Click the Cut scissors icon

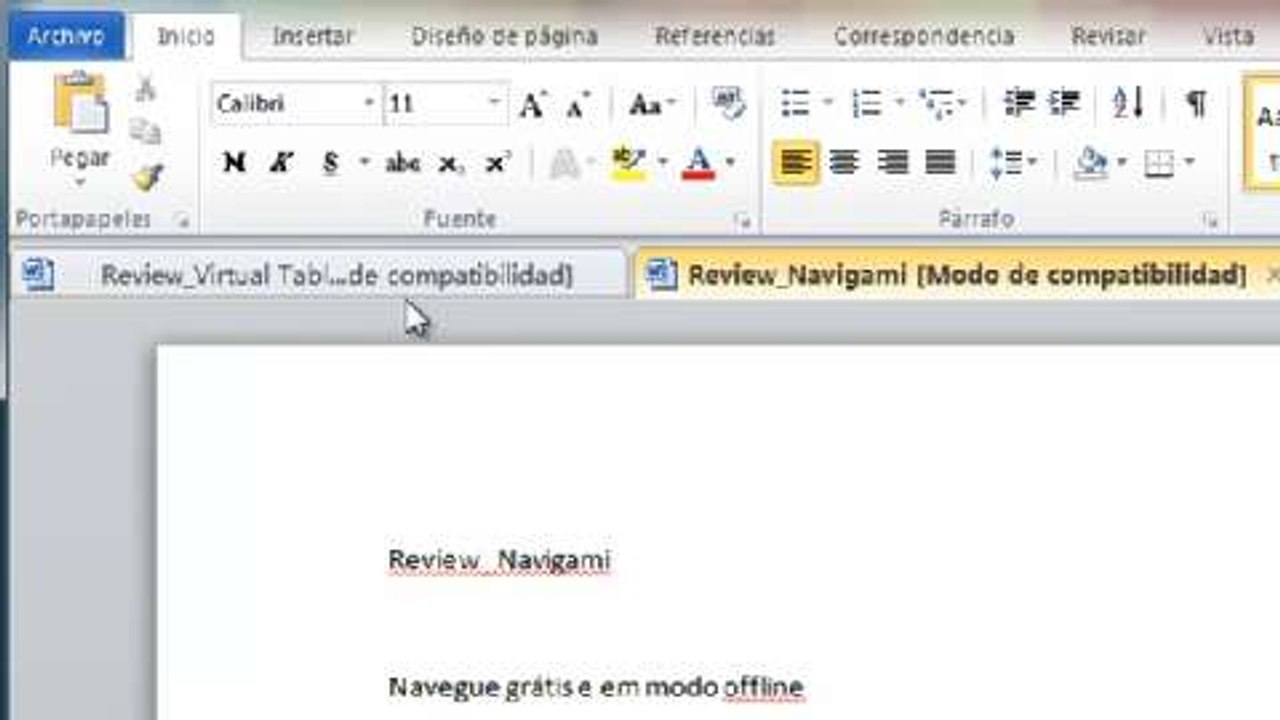146,88
